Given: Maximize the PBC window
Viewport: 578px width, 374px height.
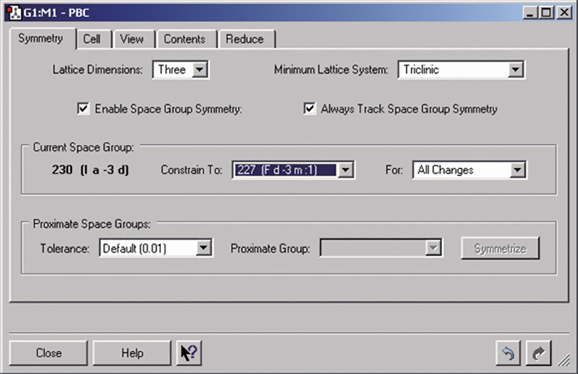Looking at the screenshot, I should pyautogui.click(x=547, y=13).
